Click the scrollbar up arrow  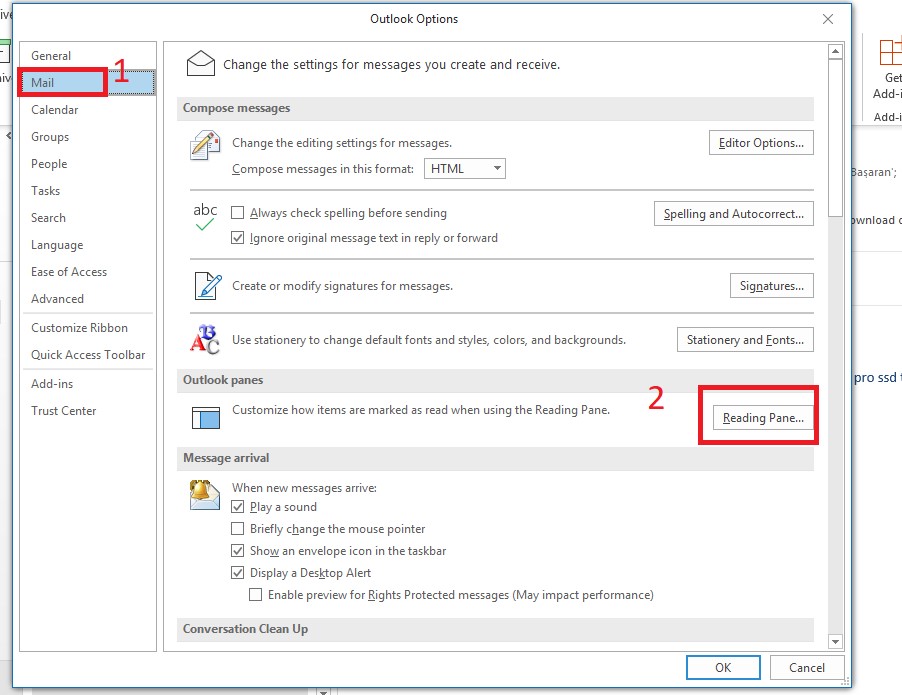[x=835, y=52]
